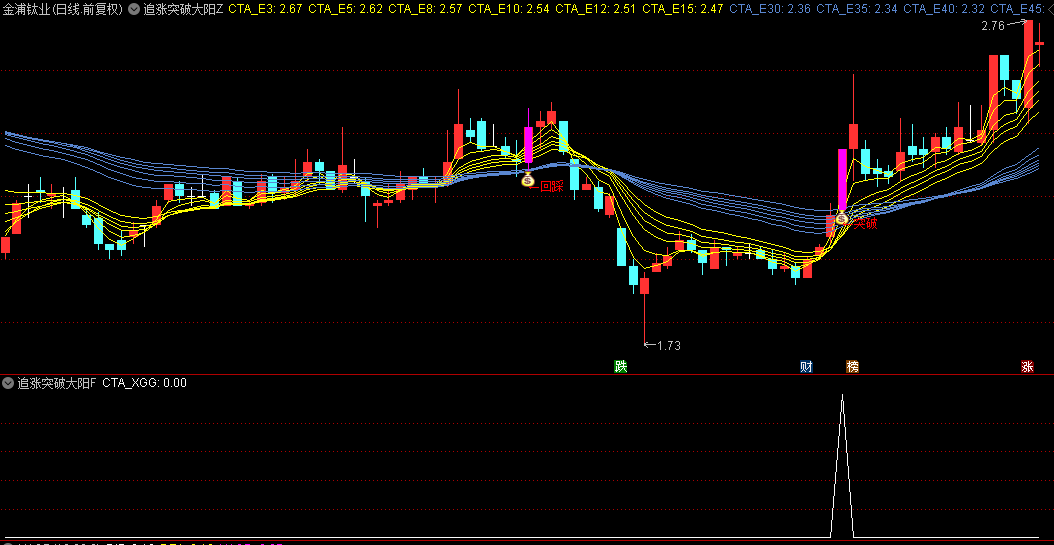Select the CTA_E8: 2.57 value

point(425,9)
